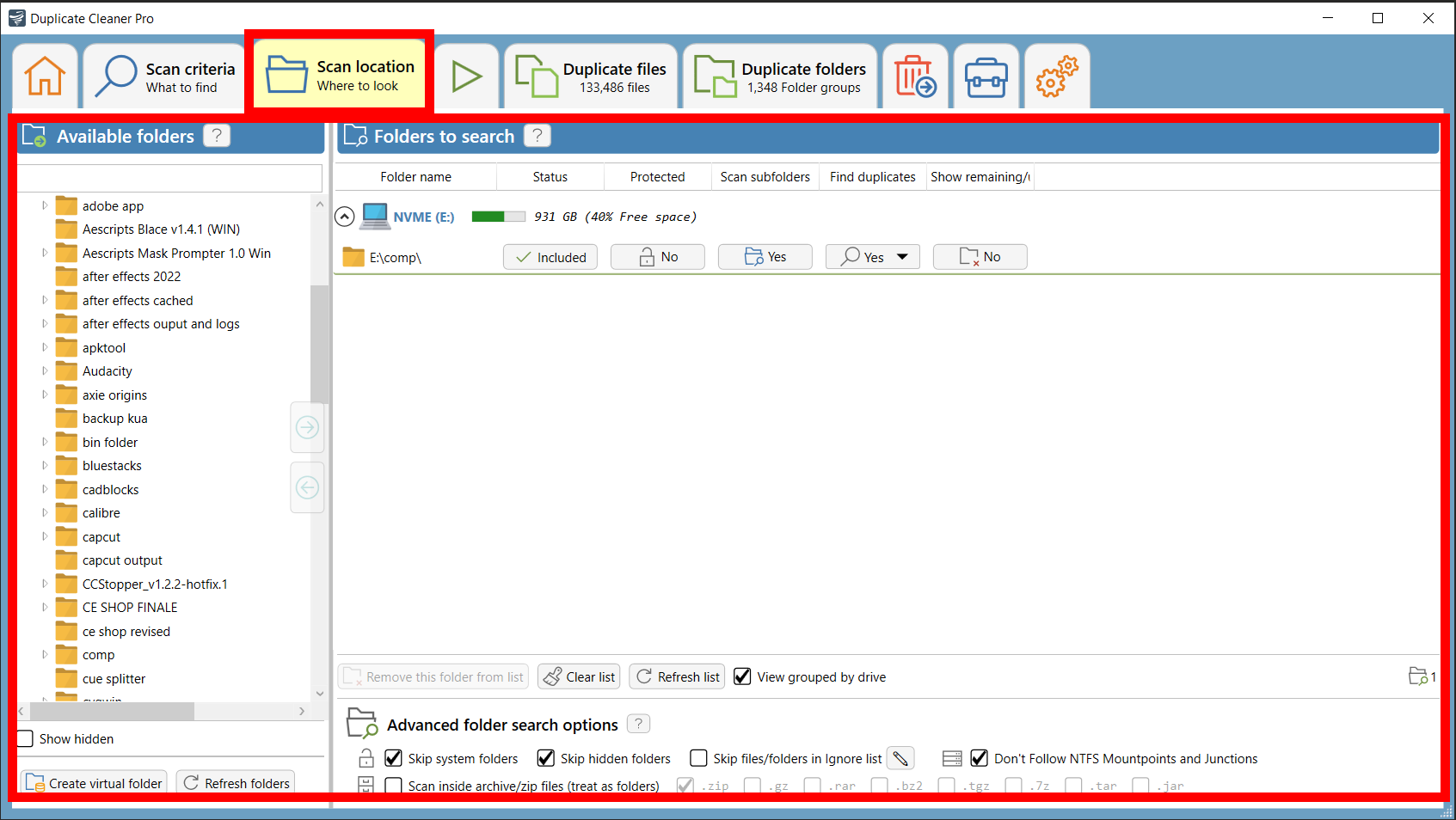Select the after effects 2022 folder
The width and height of the screenshot is (1456, 820).
(131, 276)
